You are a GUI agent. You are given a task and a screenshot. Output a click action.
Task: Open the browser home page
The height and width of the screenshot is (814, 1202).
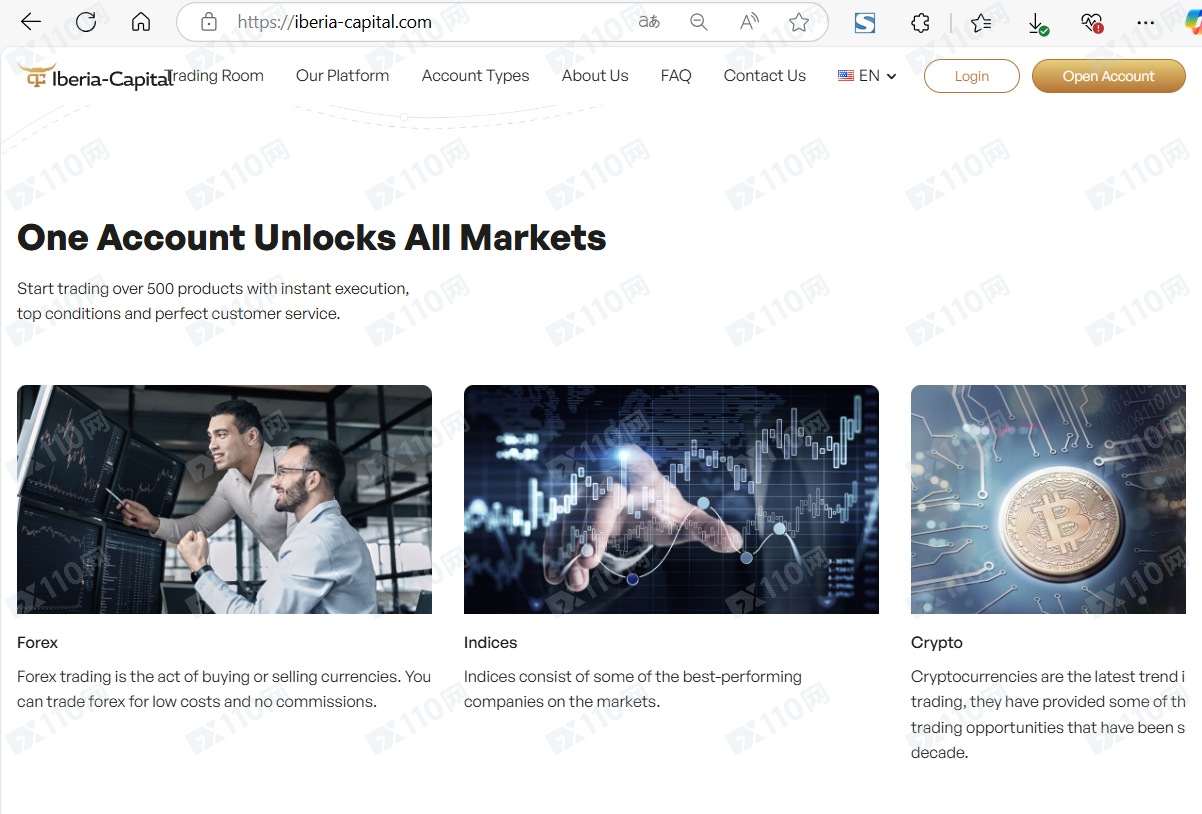click(x=141, y=22)
